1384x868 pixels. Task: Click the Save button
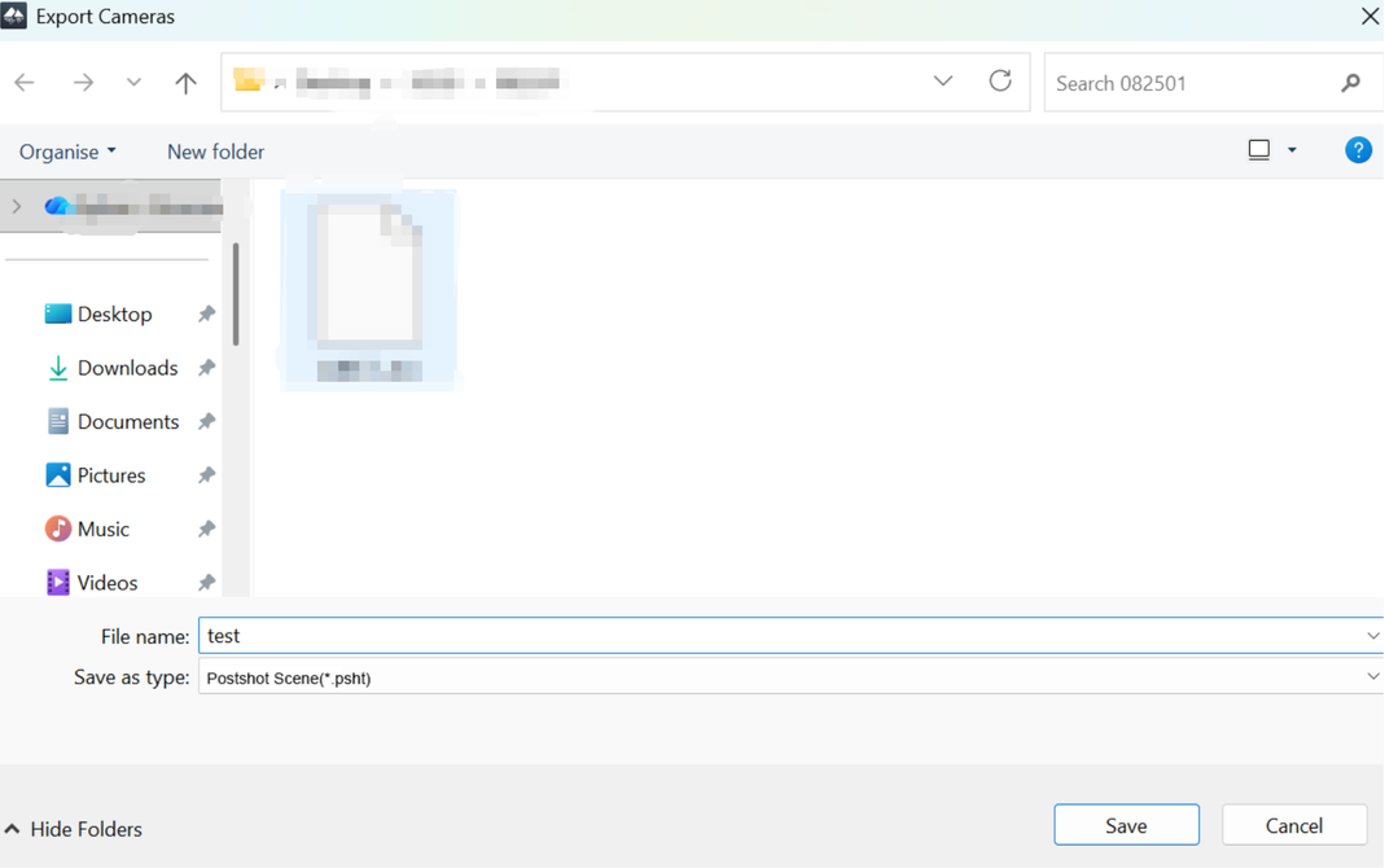click(1125, 824)
